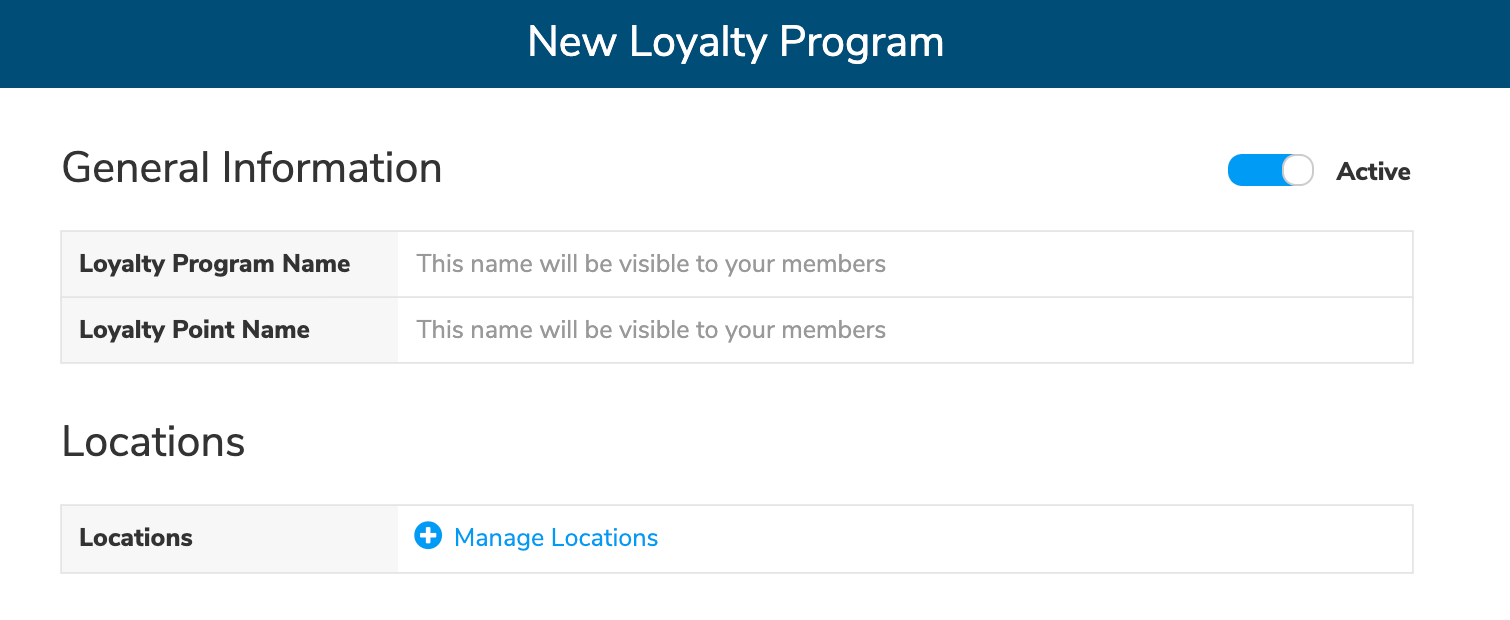This screenshot has width=1510, height=620.
Task: Click the Locations row label cell
Action: (x=136, y=538)
